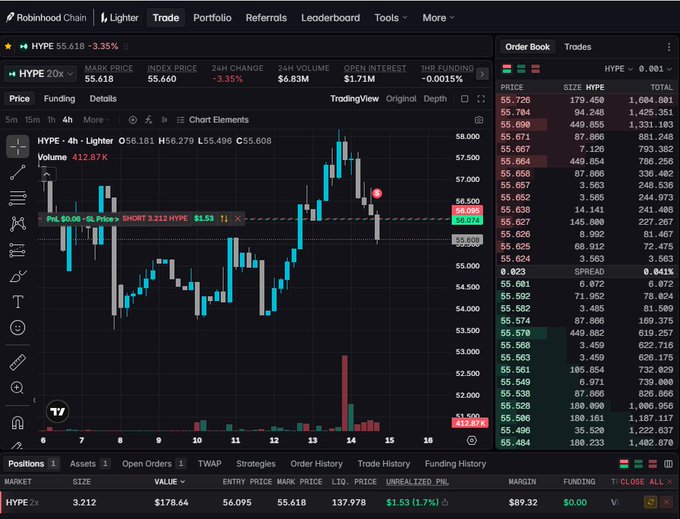Show only asks in order book
Image resolution: width=680 pixels, height=519 pixels.
coord(536,69)
